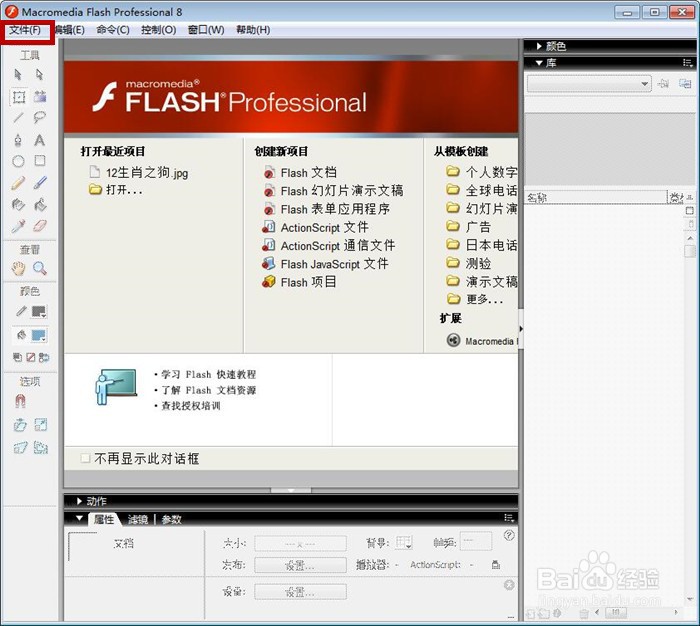Expand the 动作 panel
This screenshot has width=700, height=626.
coord(79,501)
